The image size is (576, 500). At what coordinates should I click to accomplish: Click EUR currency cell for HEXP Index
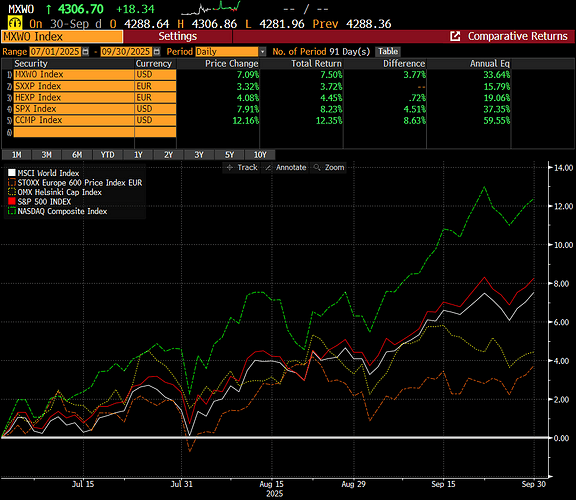click(155, 98)
